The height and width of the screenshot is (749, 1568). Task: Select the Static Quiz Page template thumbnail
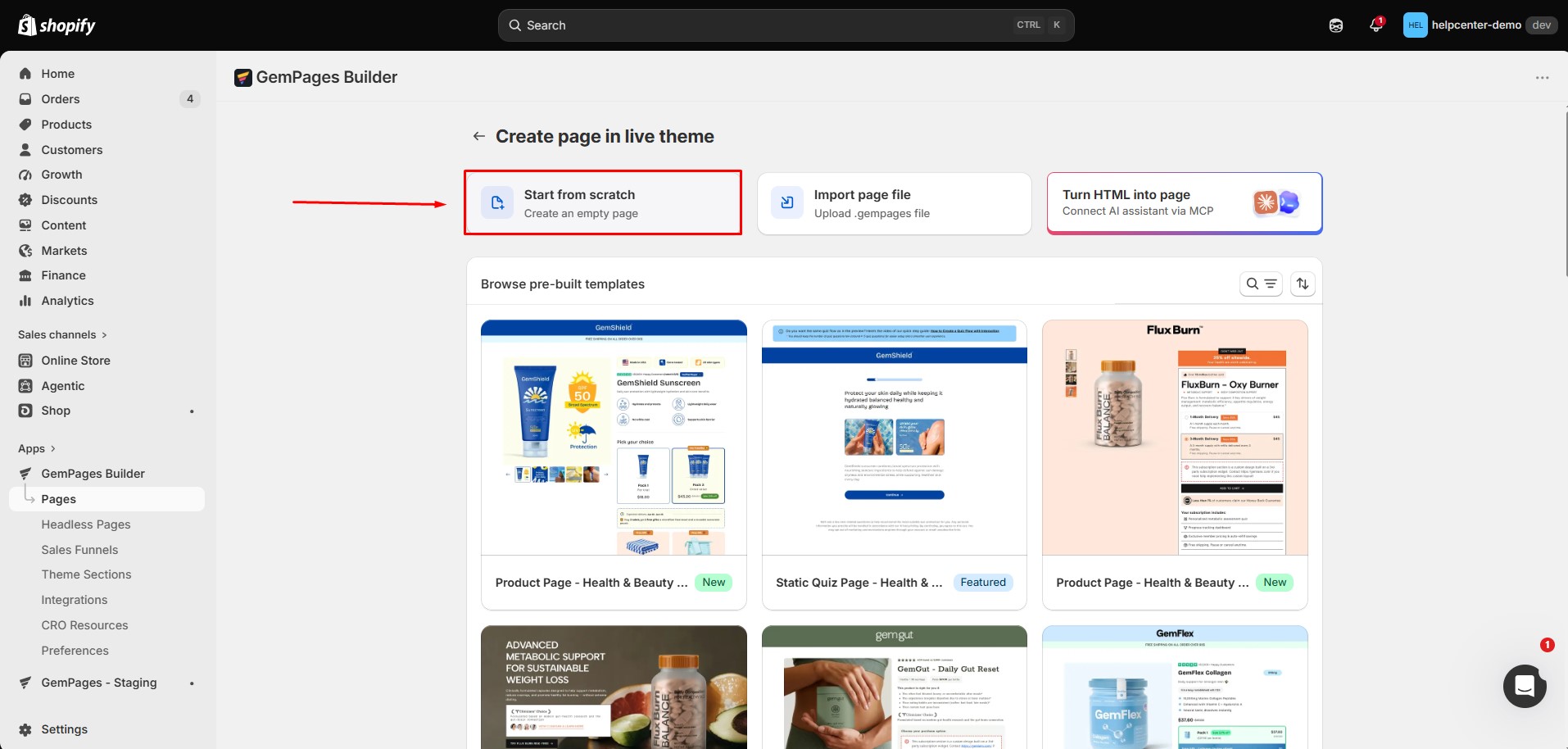pos(894,438)
